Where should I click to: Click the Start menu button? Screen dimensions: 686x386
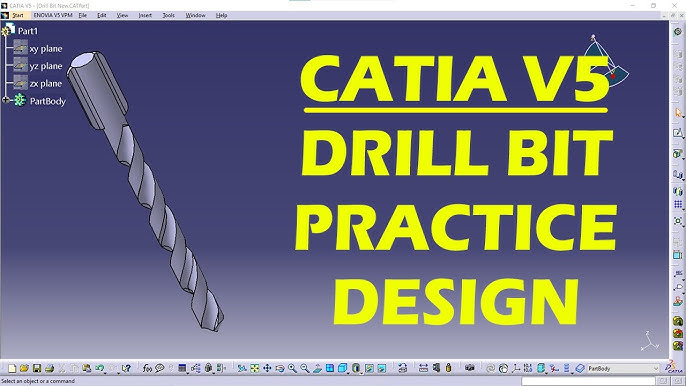point(18,15)
